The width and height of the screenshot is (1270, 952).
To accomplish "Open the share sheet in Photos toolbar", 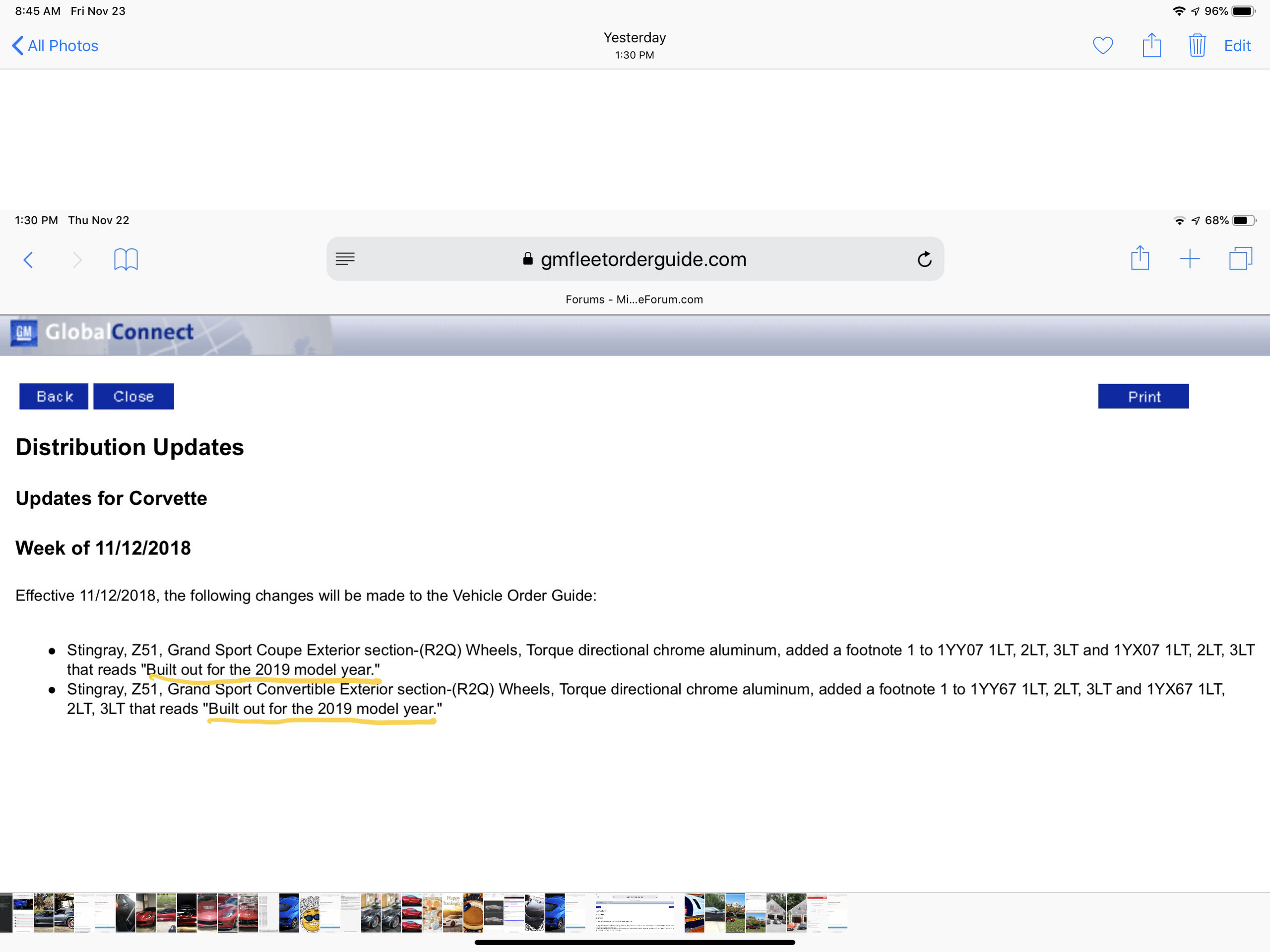I will pyautogui.click(x=1151, y=45).
